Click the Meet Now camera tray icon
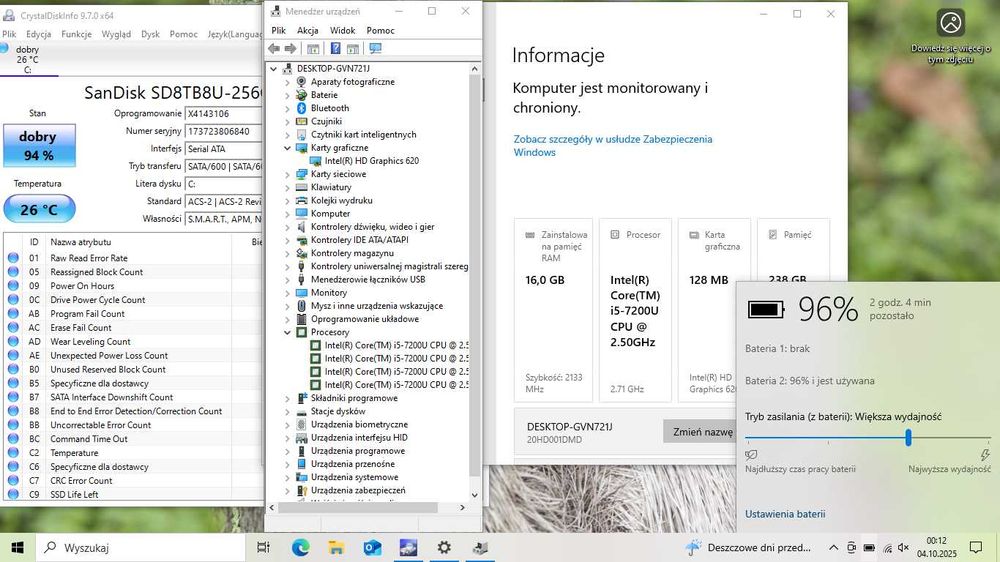 851,547
